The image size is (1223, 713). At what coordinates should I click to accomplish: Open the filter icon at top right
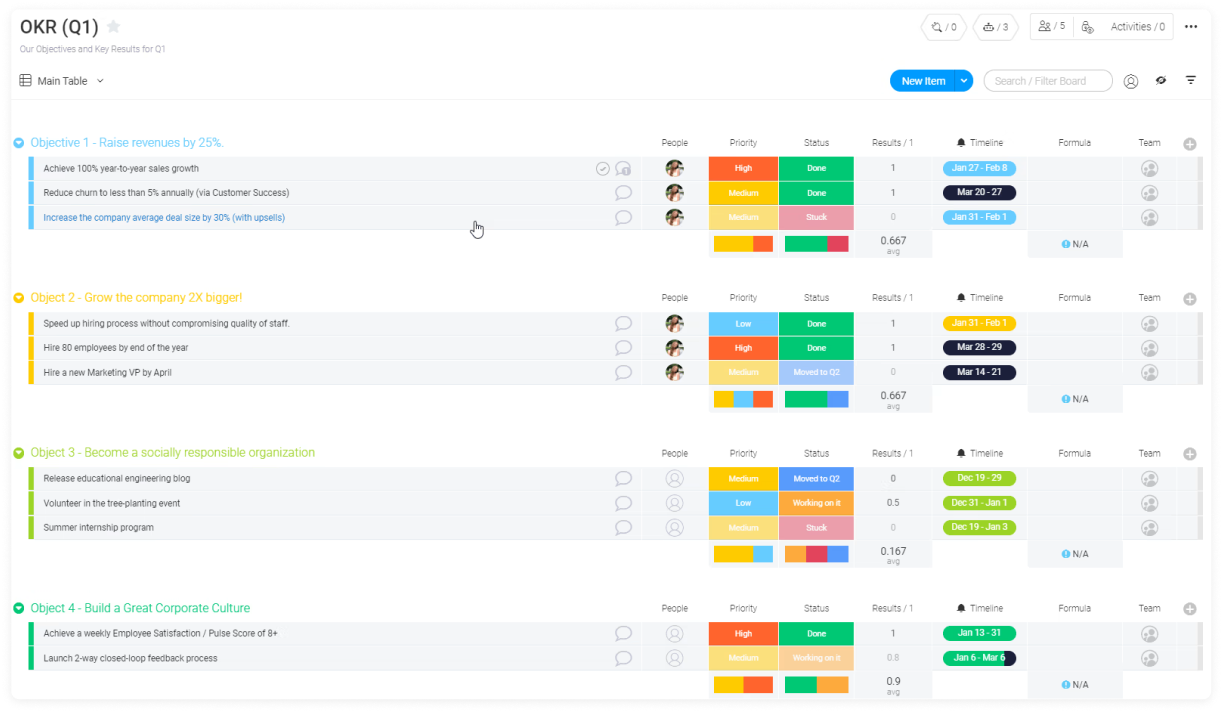tap(1191, 80)
